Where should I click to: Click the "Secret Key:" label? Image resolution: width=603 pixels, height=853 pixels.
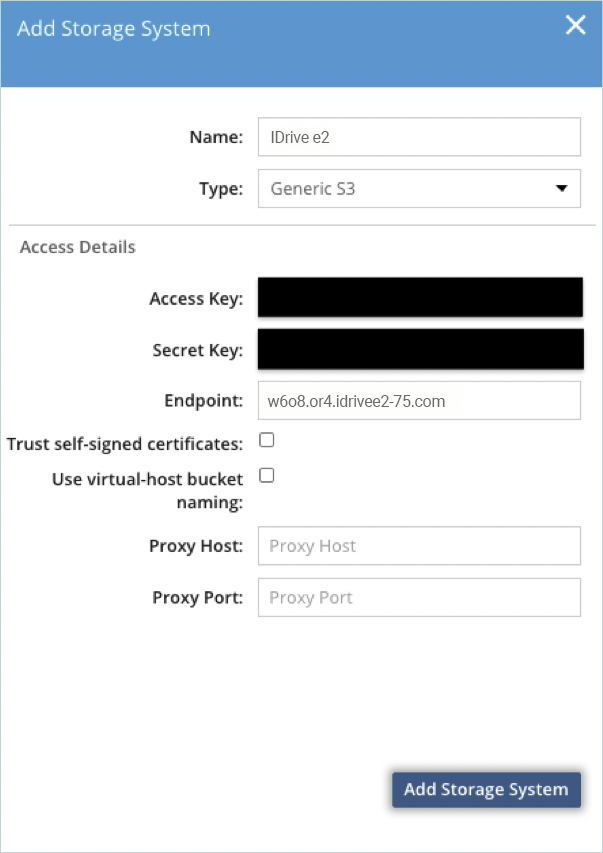point(198,350)
